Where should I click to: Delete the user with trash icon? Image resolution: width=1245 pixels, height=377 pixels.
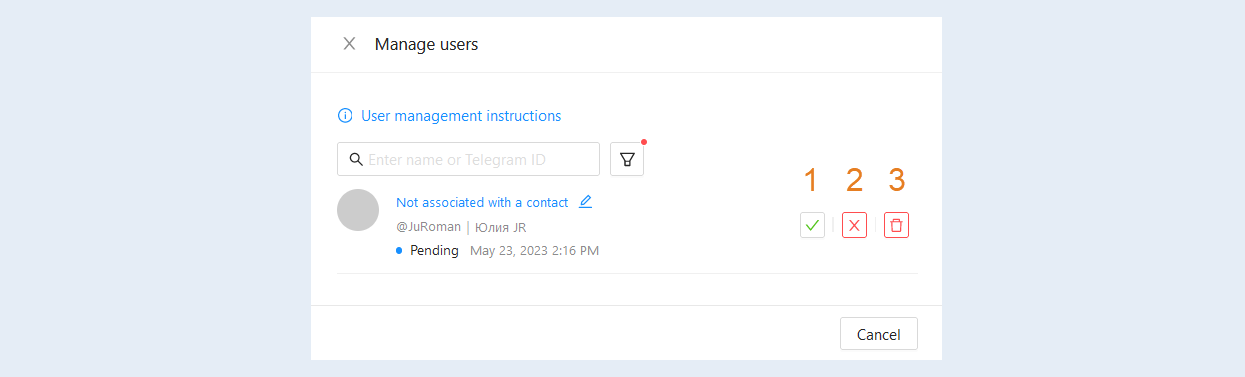(897, 225)
